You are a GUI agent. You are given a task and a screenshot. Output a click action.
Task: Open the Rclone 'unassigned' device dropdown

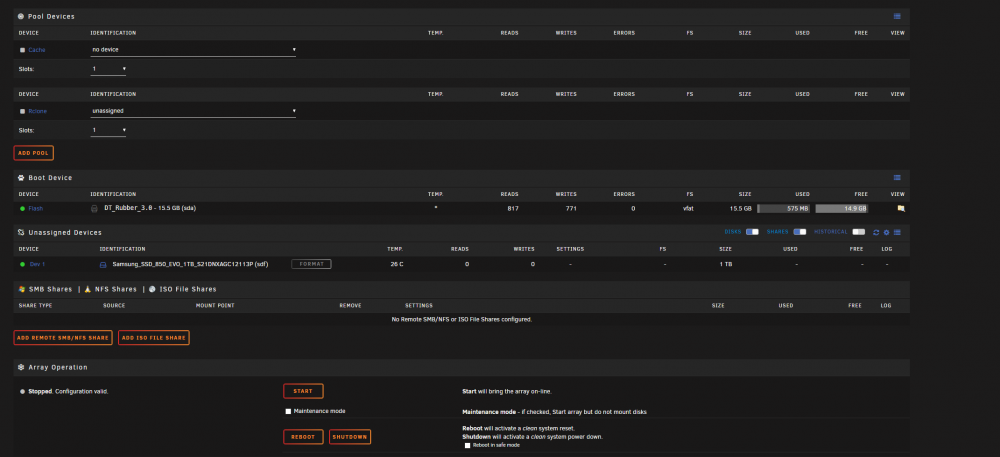click(x=193, y=111)
